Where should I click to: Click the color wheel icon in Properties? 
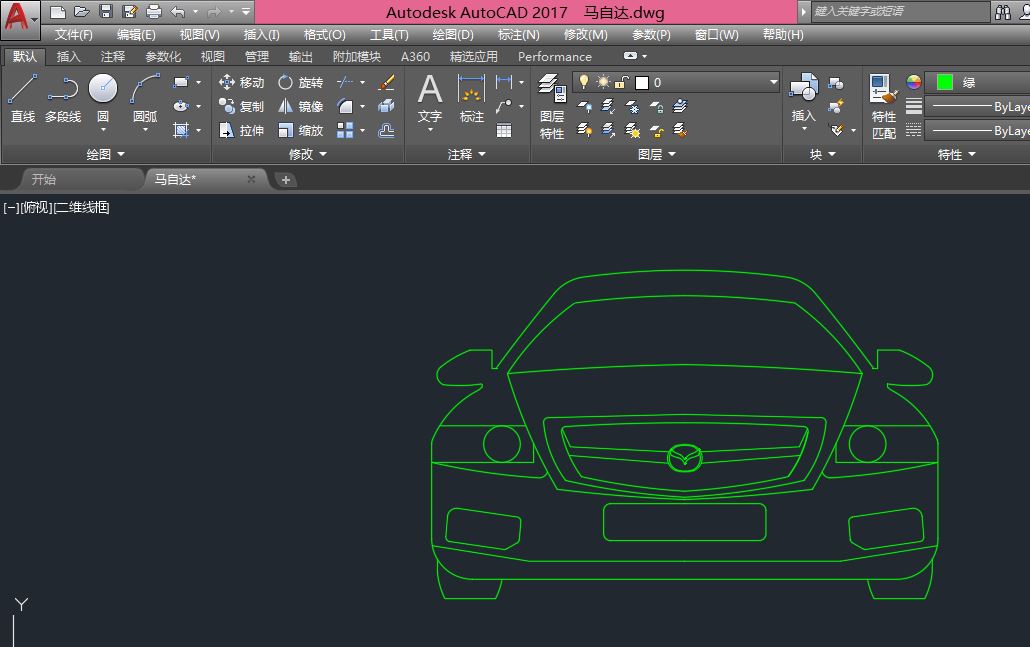[x=914, y=82]
